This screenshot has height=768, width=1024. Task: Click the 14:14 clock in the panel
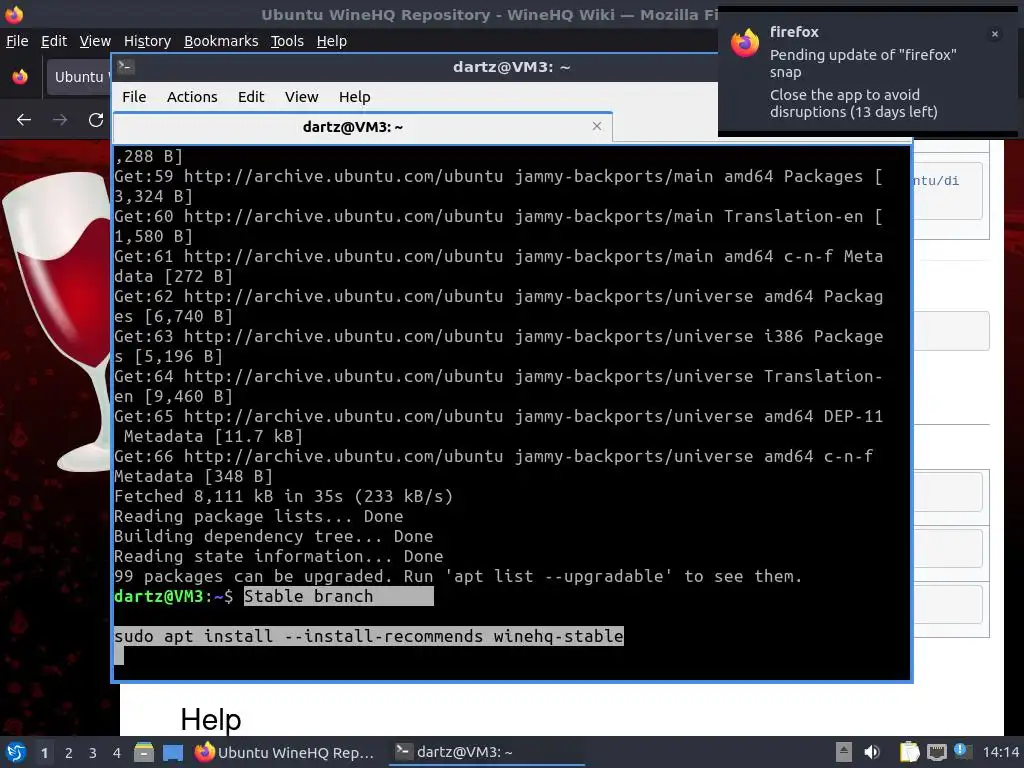[1000, 752]
